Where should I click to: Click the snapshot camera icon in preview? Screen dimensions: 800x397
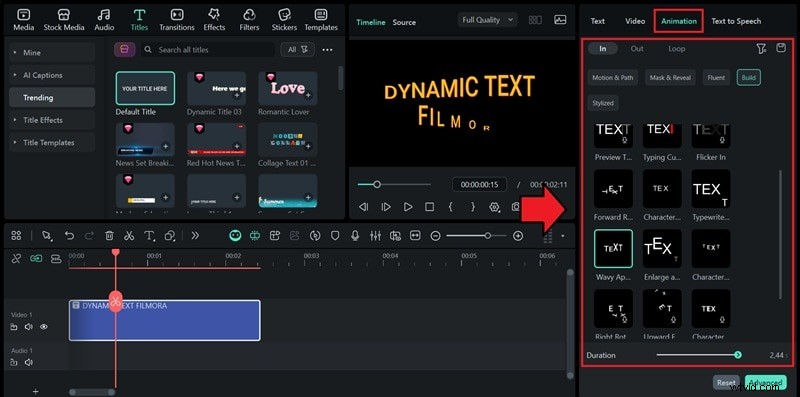tap(515, 207)
